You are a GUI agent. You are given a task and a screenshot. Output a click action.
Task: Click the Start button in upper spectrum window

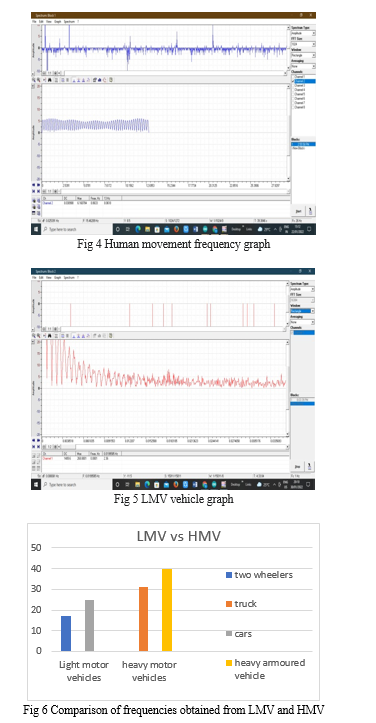[298, 211]
